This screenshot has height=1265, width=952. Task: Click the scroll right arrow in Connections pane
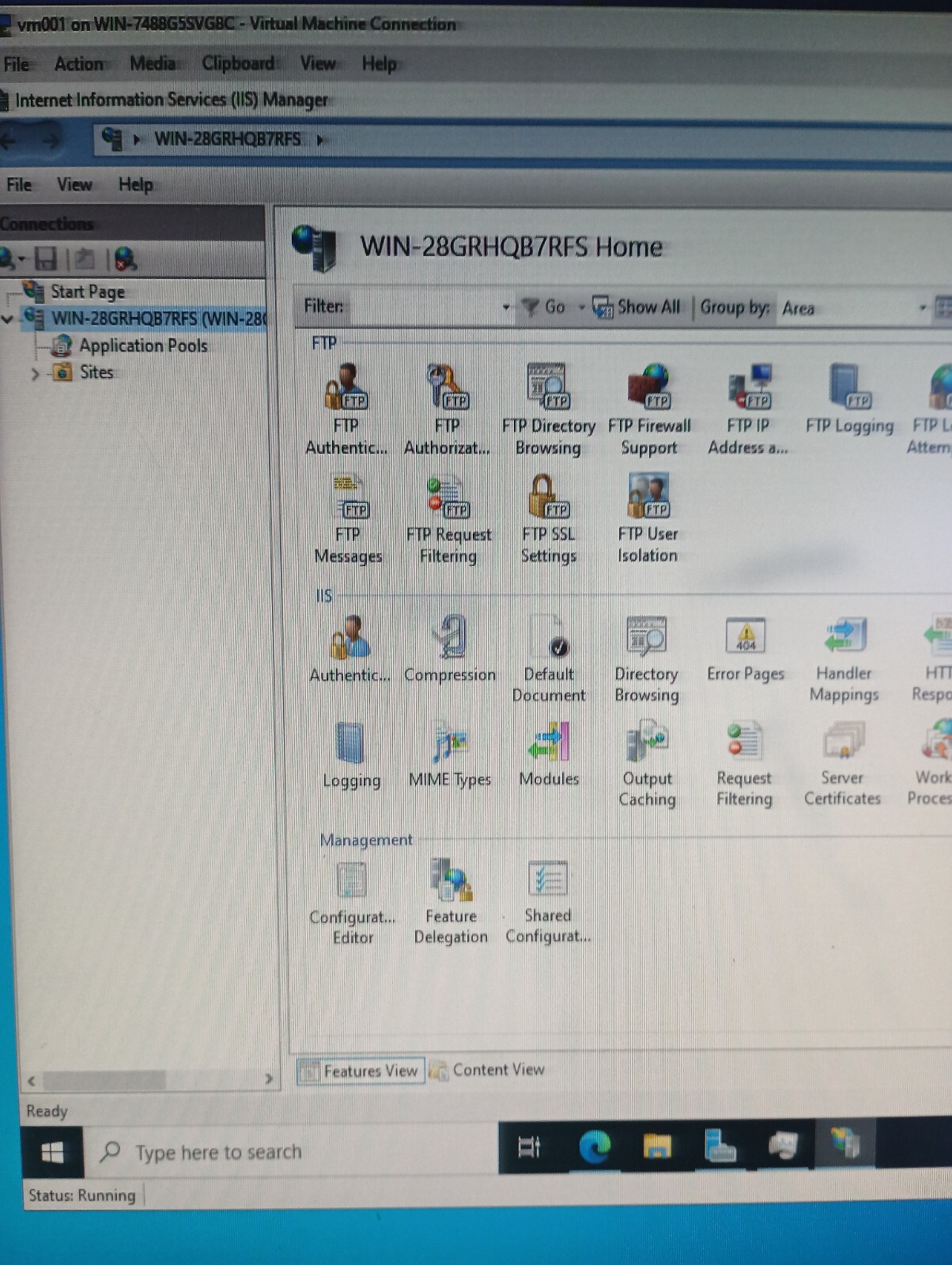coord(269,1079)
